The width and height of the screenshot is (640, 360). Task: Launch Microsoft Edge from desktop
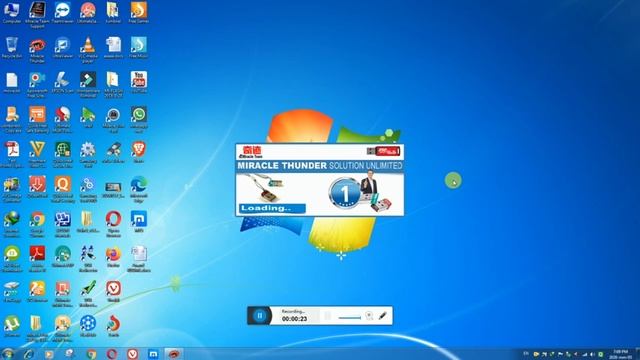click(139, 189)
